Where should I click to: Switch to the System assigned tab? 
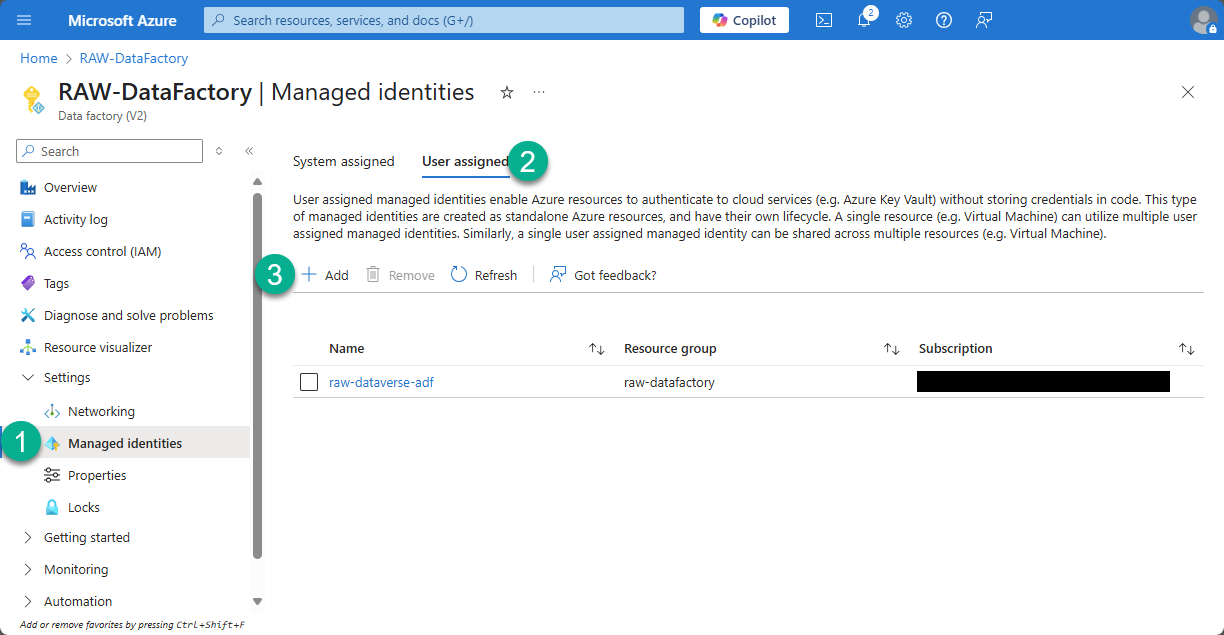click(x=344, y=161)
